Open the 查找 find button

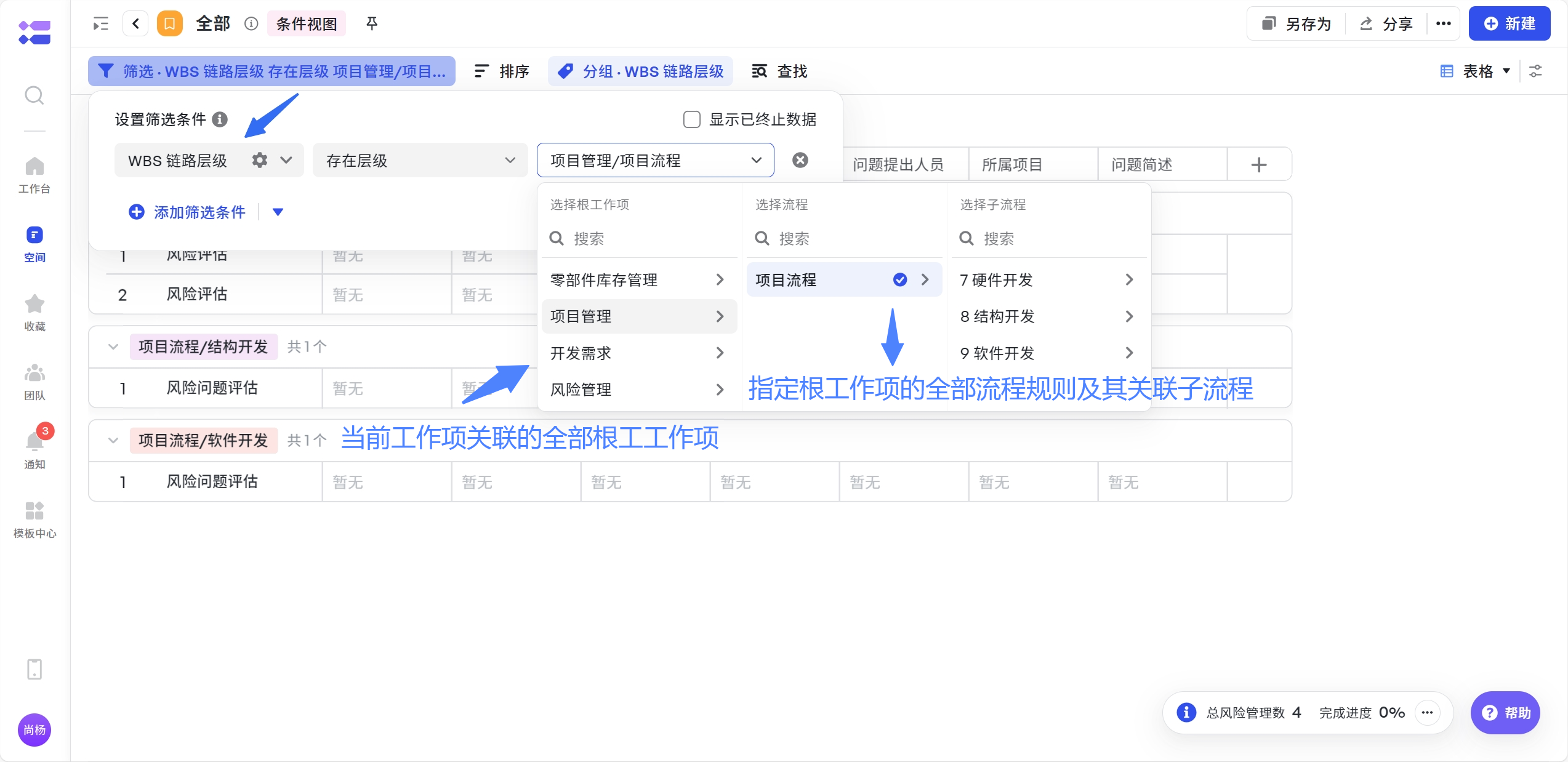coord(779,71)
